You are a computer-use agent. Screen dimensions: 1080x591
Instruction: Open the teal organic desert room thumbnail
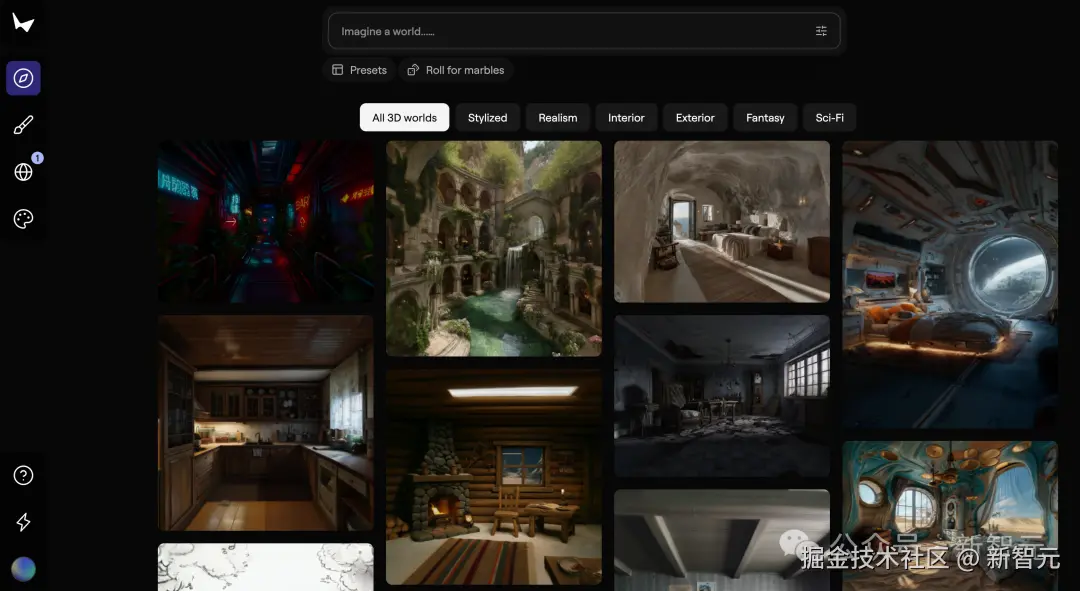(950, 516)
